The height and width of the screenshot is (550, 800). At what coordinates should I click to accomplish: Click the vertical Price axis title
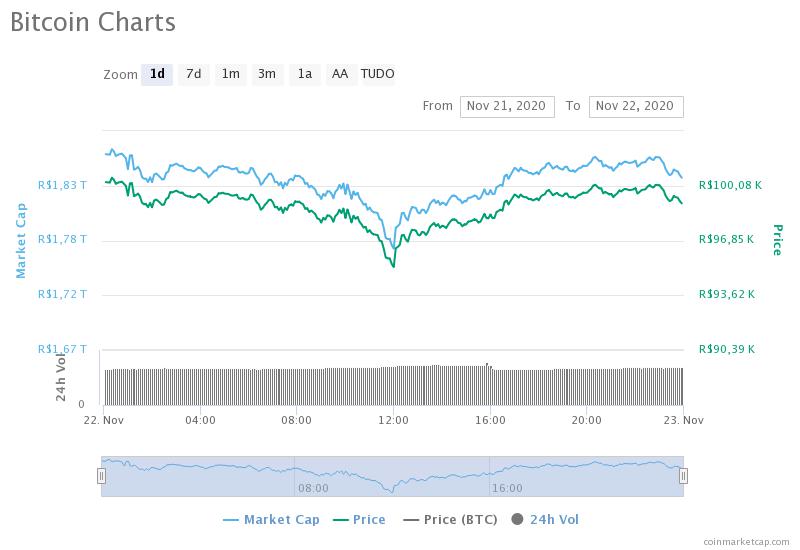click(778, 240)
